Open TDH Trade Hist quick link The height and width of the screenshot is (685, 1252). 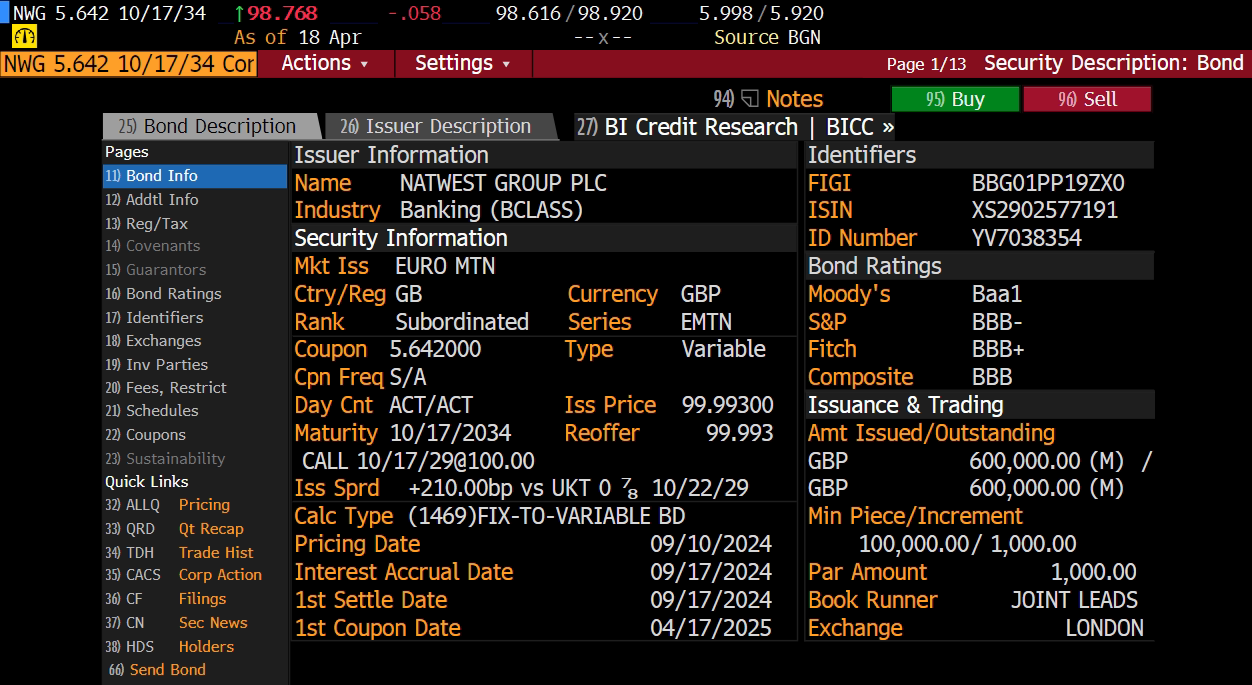[x=179, y=553]
